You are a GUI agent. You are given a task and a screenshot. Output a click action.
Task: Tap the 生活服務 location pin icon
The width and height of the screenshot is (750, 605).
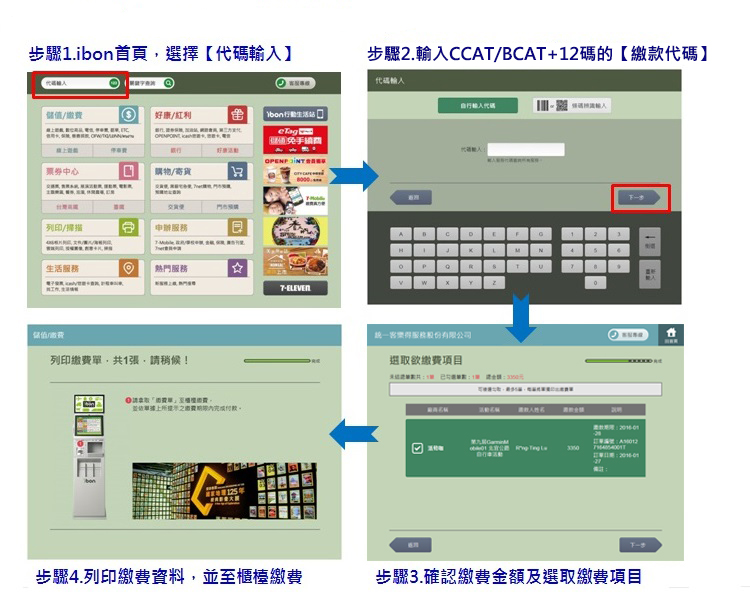click(129, 268)
